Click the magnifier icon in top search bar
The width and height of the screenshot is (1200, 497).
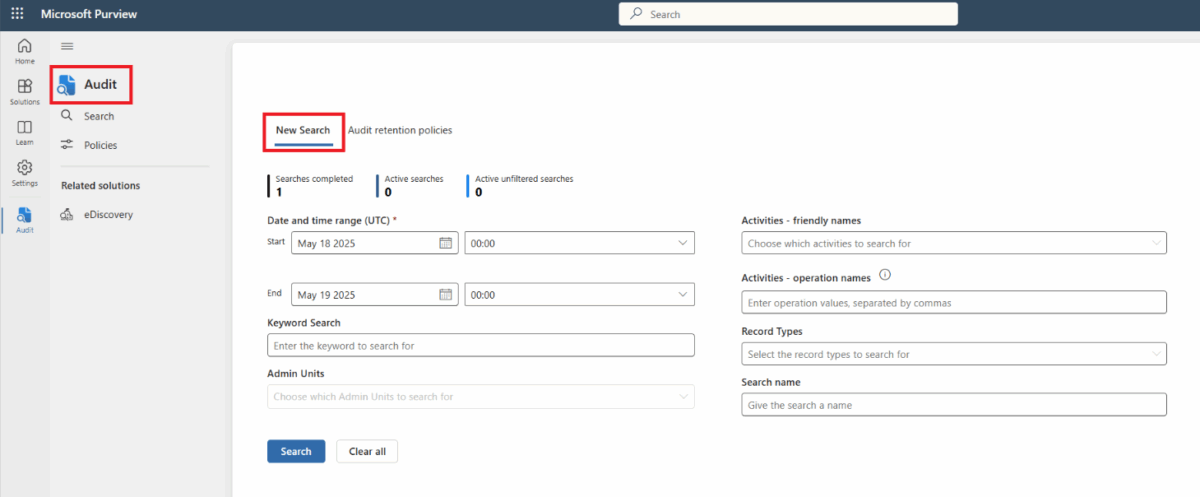click(636, 14)
